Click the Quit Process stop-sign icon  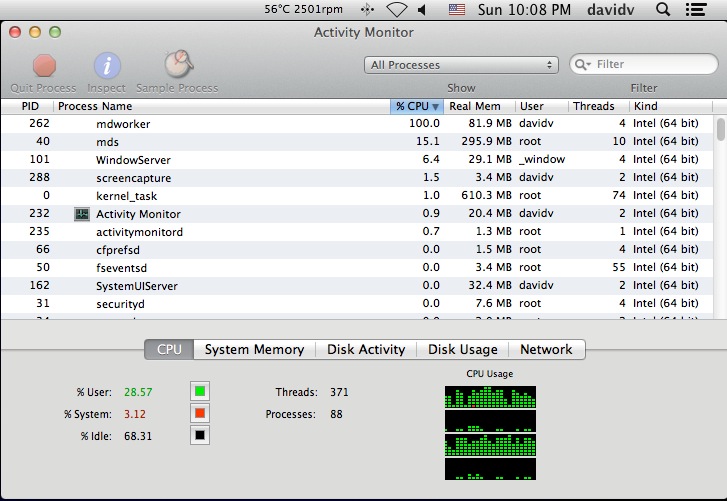[x=45, y=65]
